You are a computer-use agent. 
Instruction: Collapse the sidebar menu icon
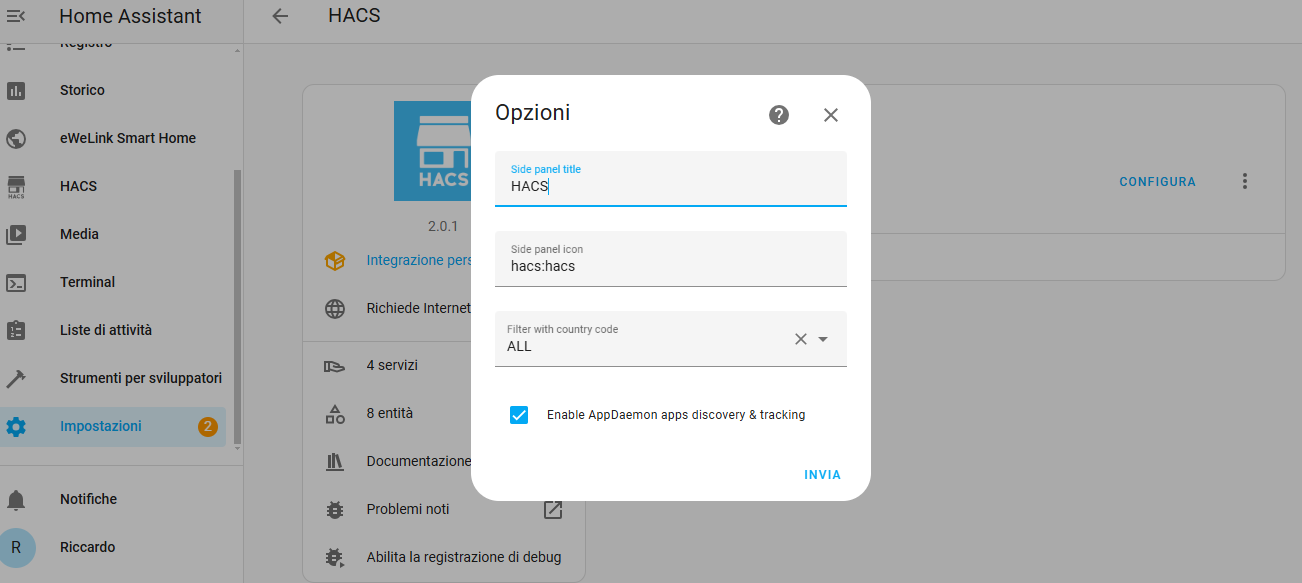click(x=16, y=16)
